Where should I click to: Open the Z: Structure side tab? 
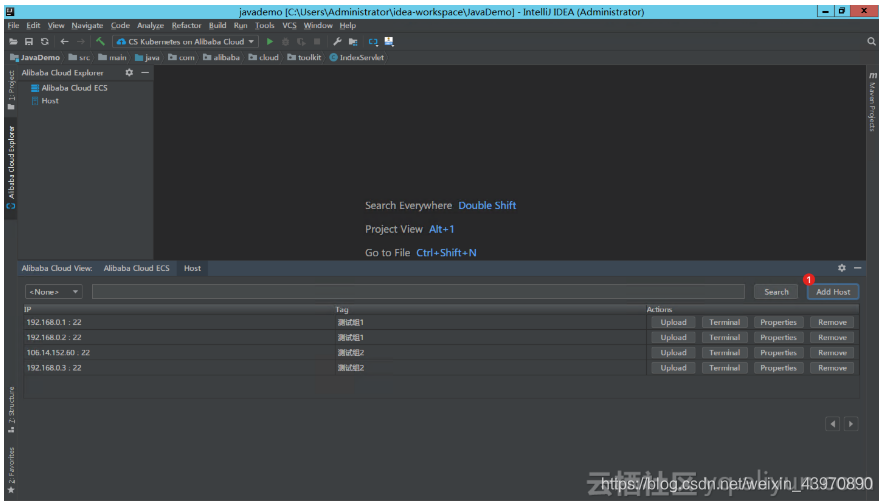point(11,409)
